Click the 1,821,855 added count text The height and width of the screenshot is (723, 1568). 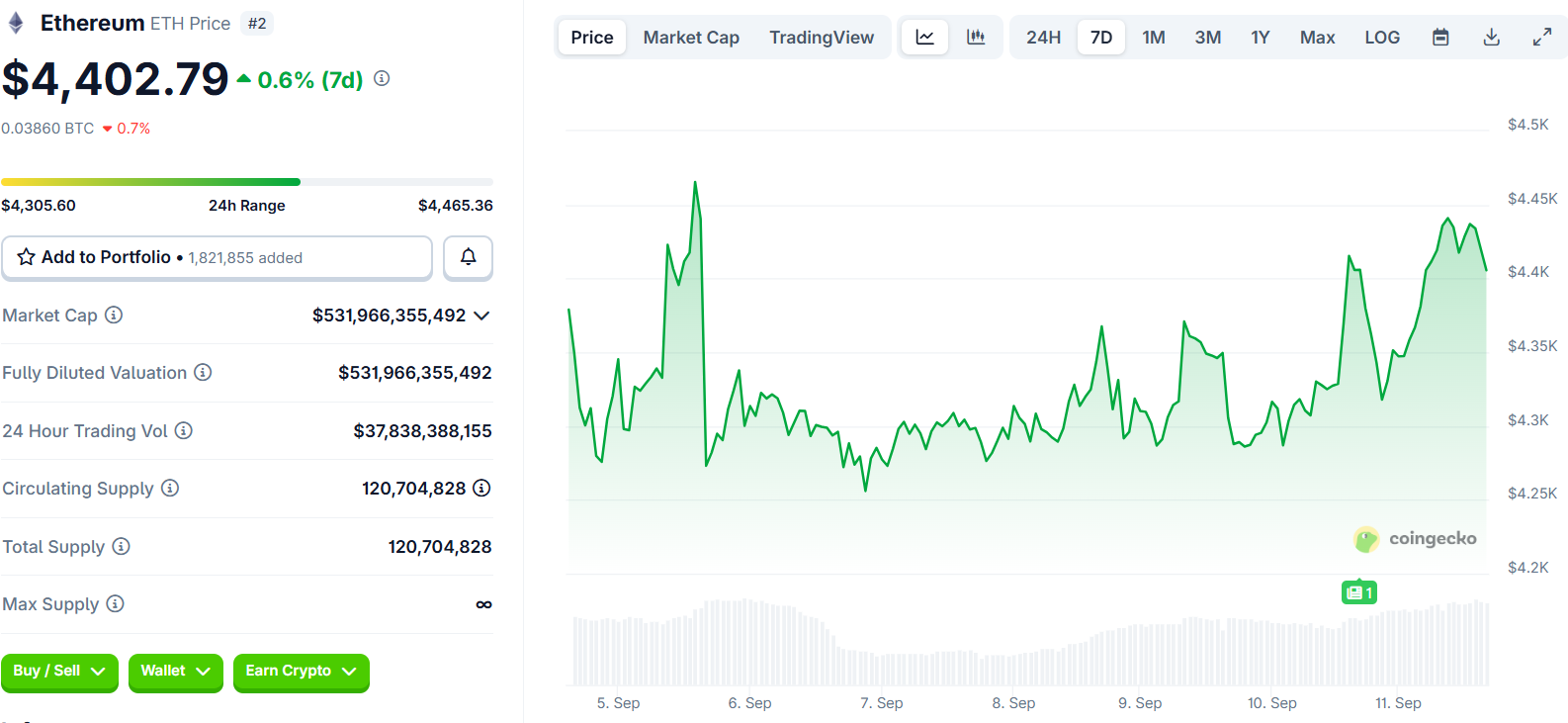245,258
